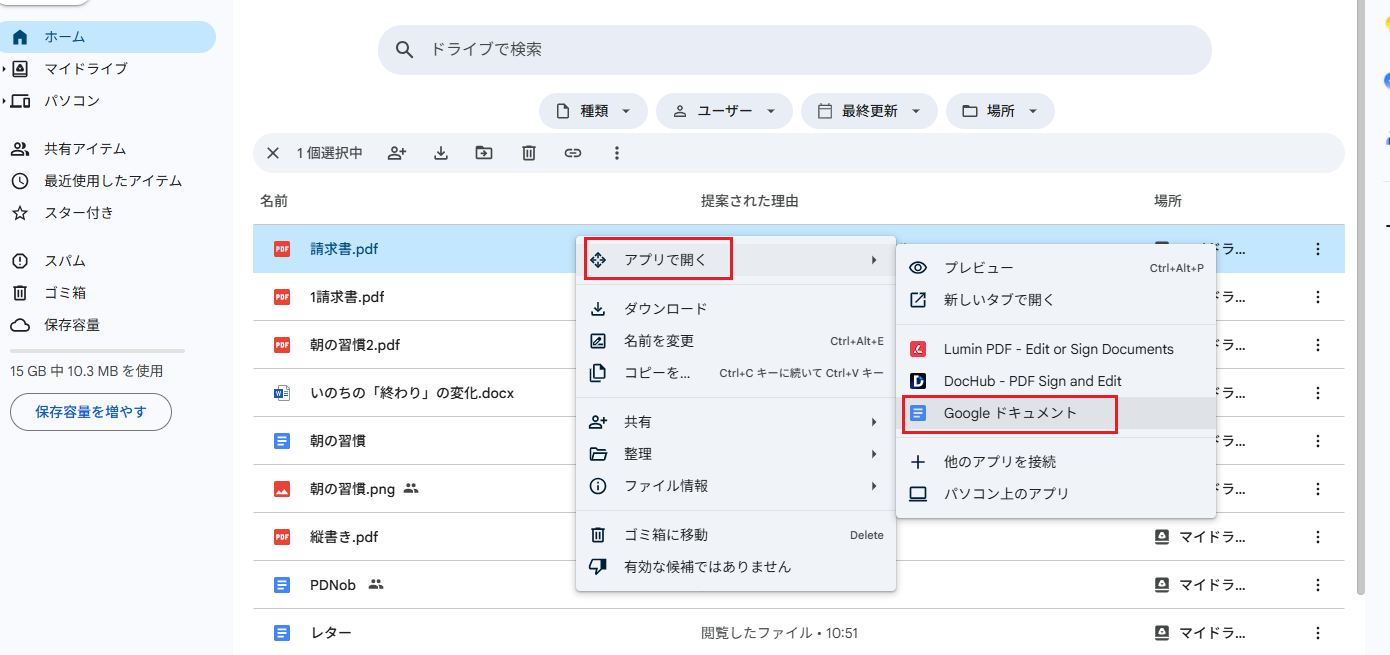Select 他のアプリを接続 in submenu
This screenshot has height=655, width=1390.
[1056, 462]
